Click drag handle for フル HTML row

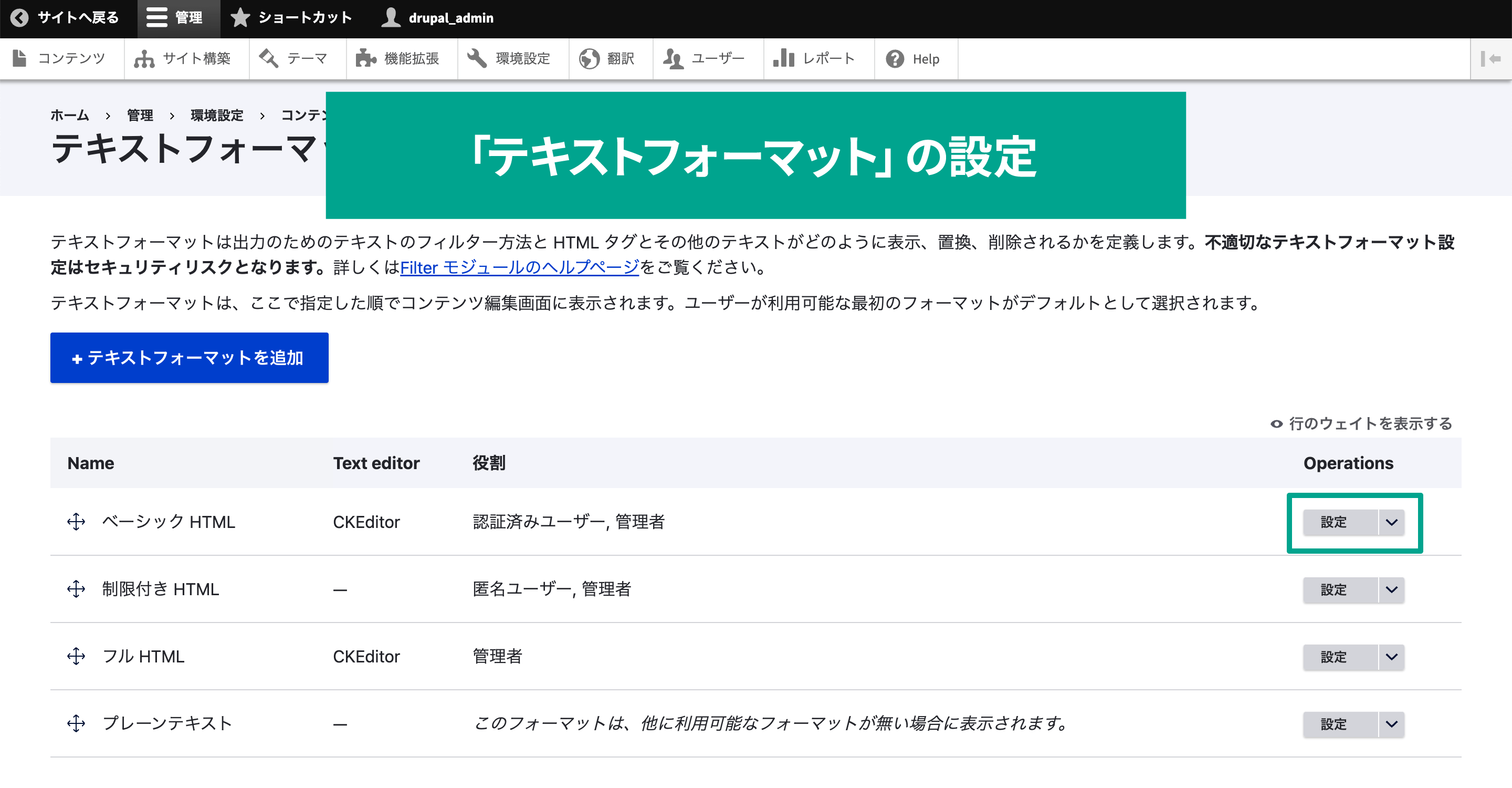76,656
